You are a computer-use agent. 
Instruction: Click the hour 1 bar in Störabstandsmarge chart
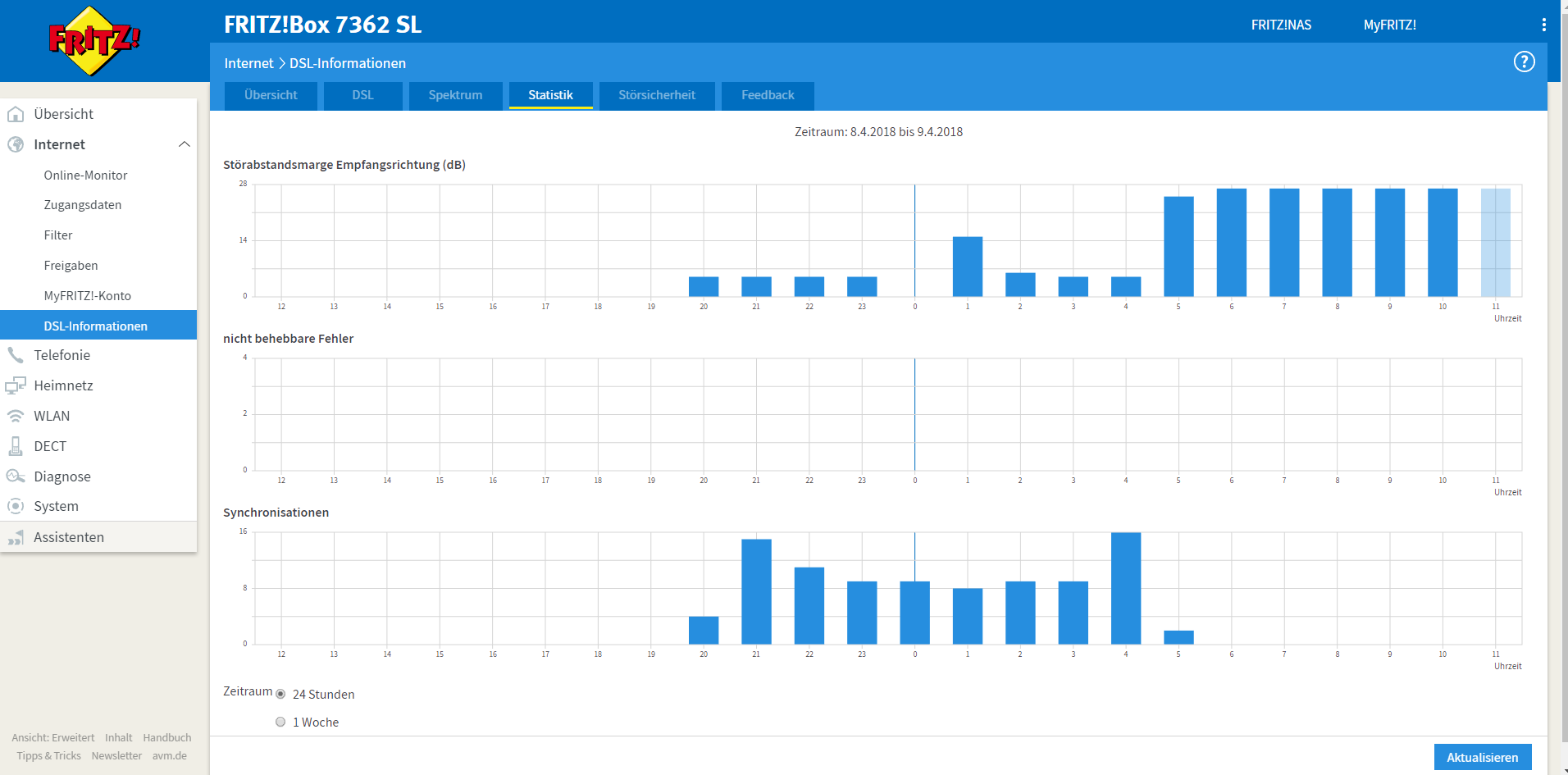click(968, 267)
